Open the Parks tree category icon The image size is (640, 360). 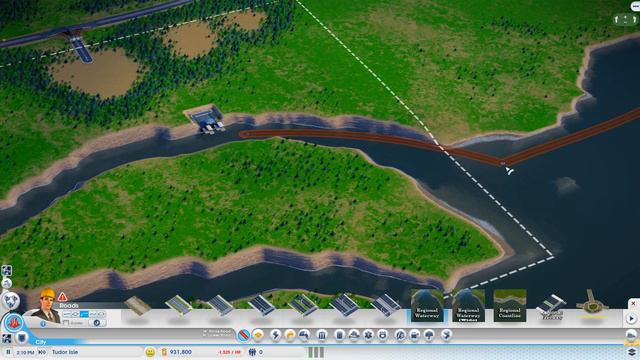coord(429,335)
